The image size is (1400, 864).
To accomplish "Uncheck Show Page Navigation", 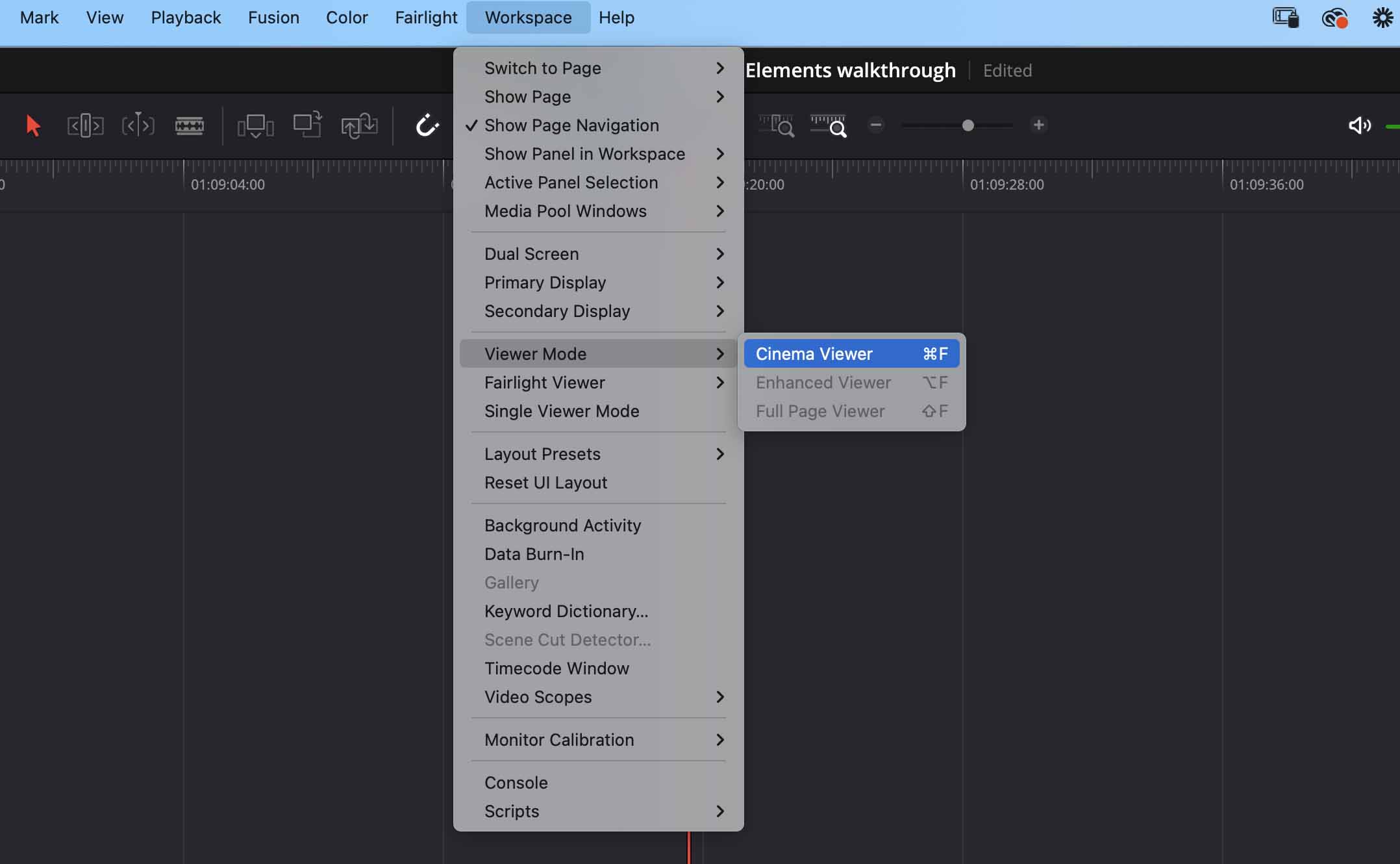I will [x=598, y=125].
